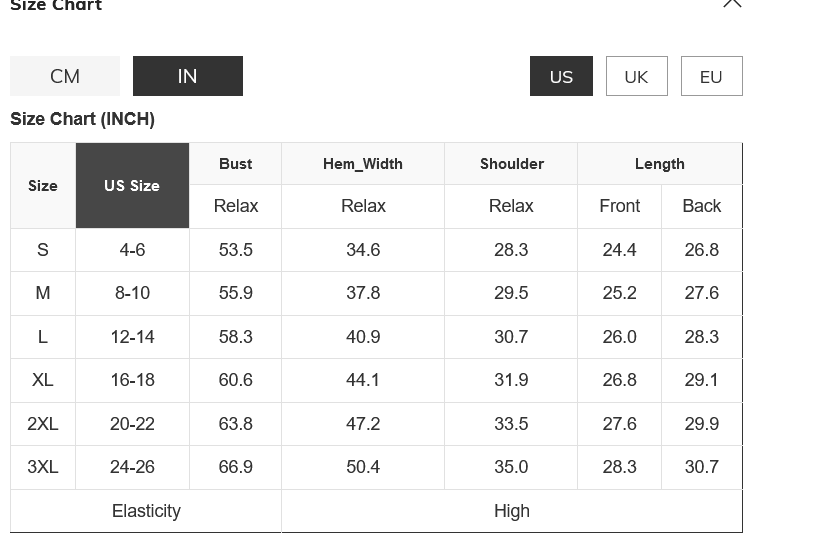The width and height of the screenshot is (815, 547).
Task: Select the size XL row label
Action: [43, 380]
